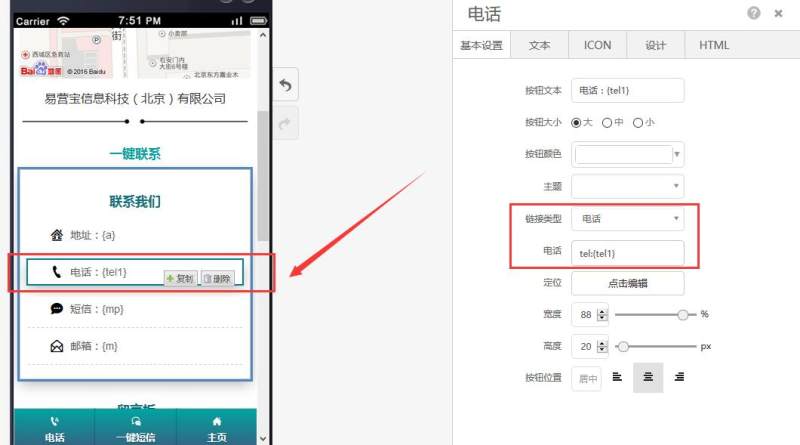Viewport: 800px width, 445px height.
Task: Click the undo arrow button
Action: pyautogui.click(x=285, y=85)
